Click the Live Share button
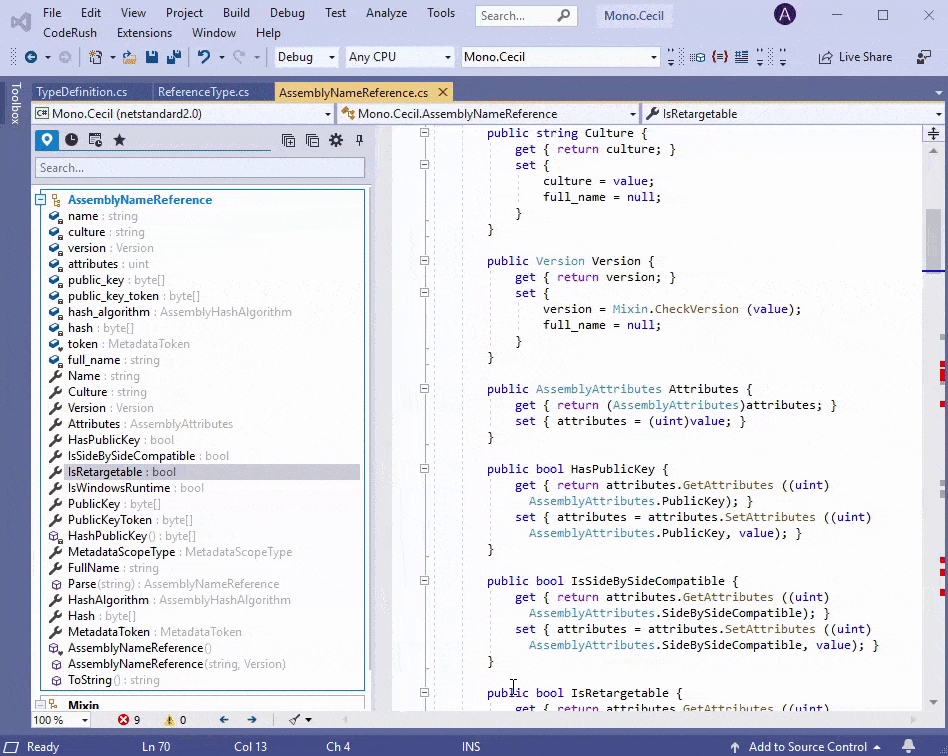Screen dimensions: 948x756 855,57
